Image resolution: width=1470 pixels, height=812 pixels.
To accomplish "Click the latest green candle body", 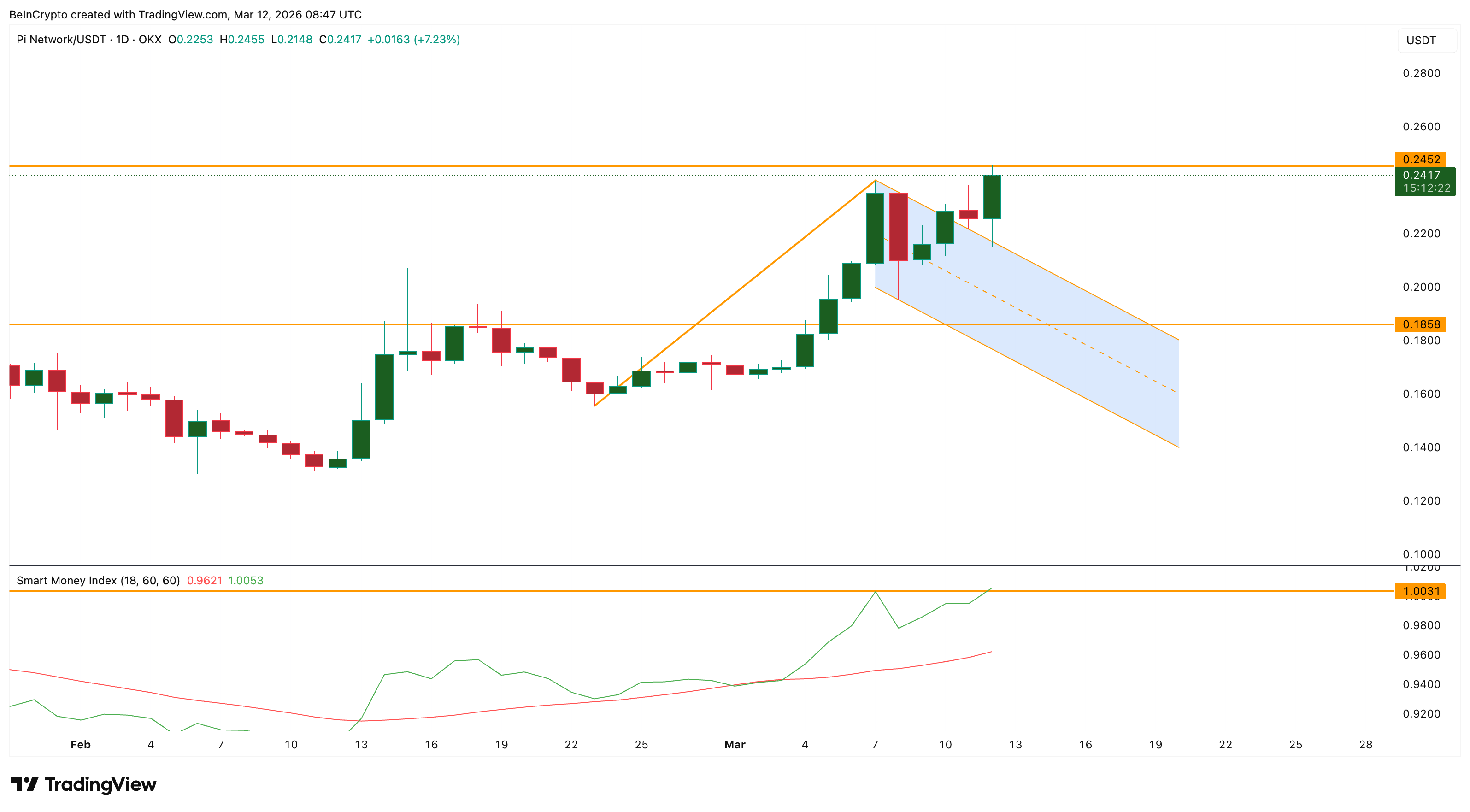I will [991, 197].
